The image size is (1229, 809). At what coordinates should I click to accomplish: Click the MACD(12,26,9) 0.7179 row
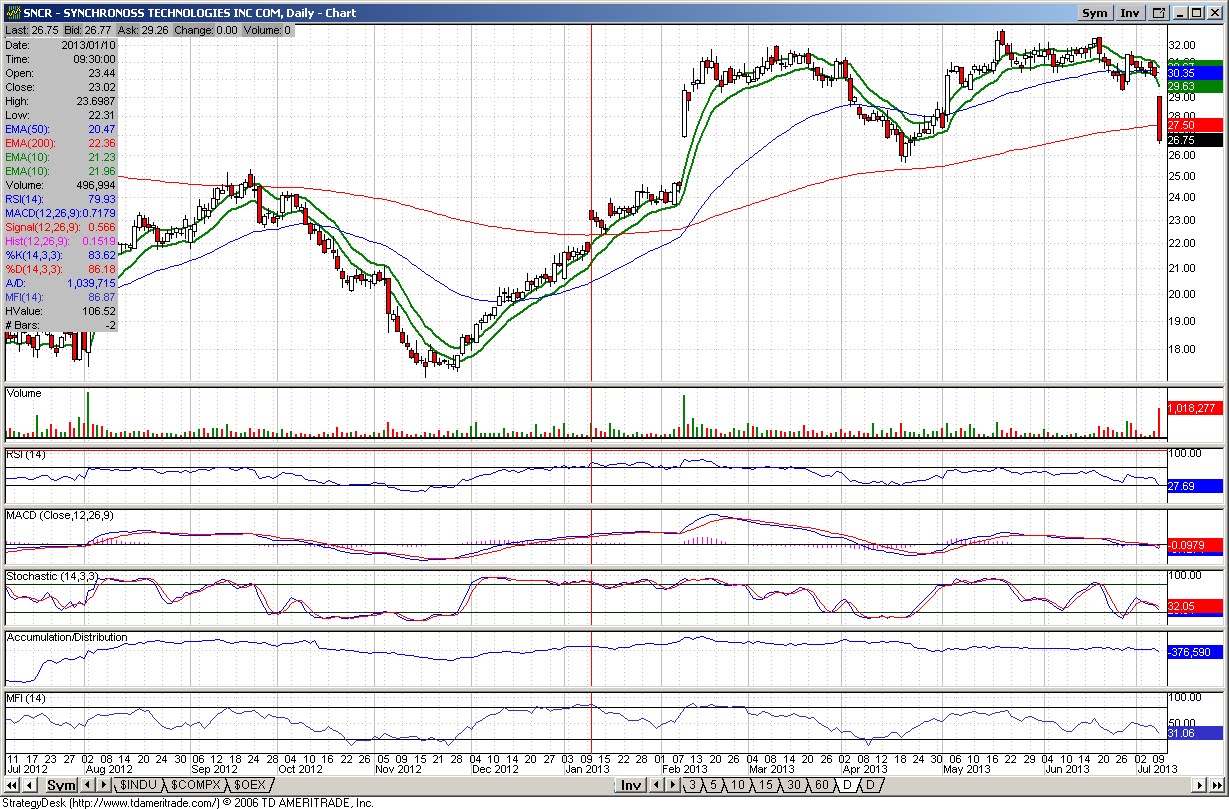pos(61,213)
